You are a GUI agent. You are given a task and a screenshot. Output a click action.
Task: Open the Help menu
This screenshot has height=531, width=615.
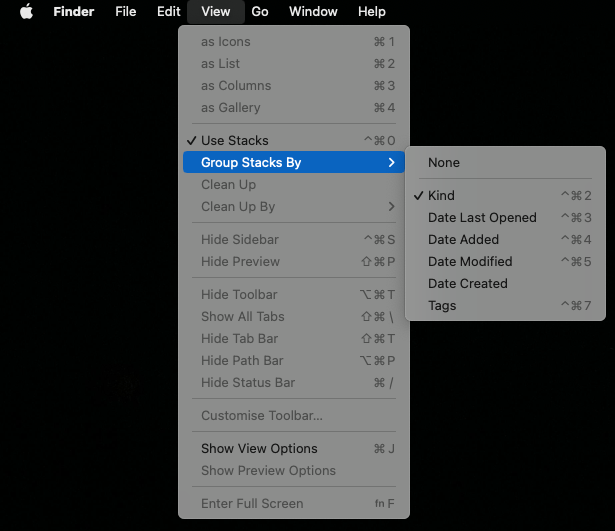371,12
